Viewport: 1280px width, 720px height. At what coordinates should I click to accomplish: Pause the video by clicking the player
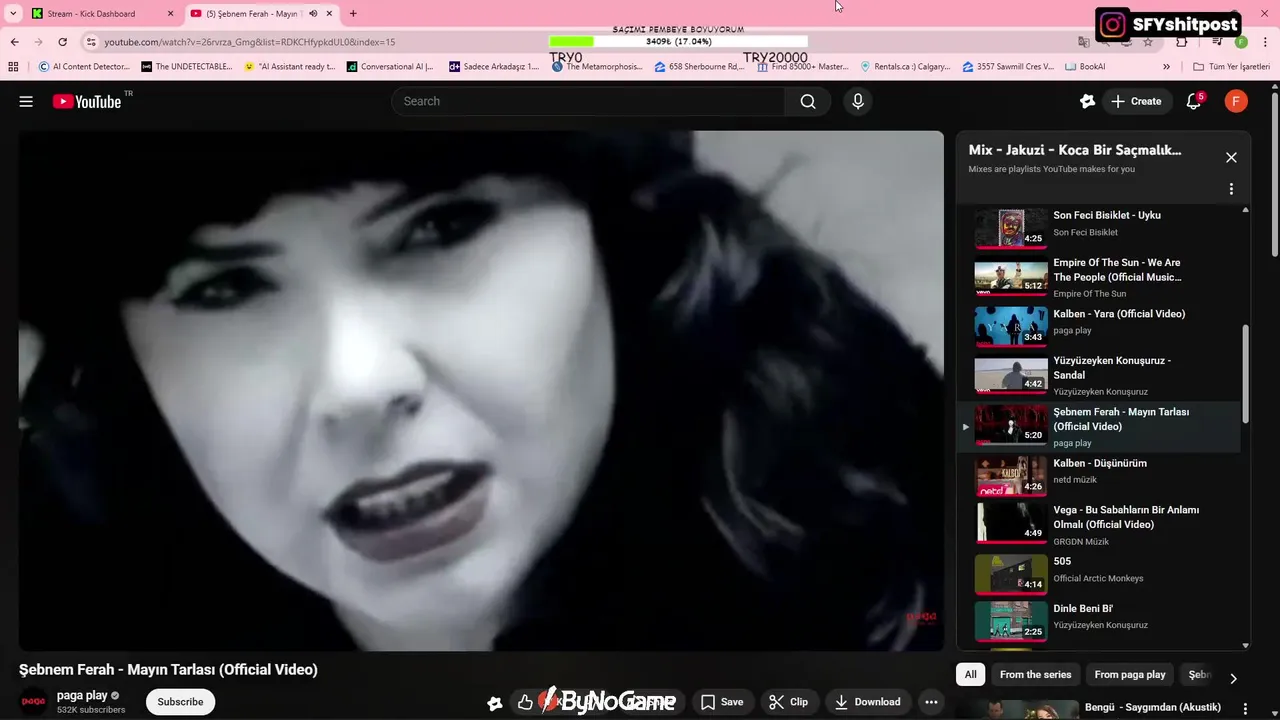pyautogui.click(x=481, y=391)
